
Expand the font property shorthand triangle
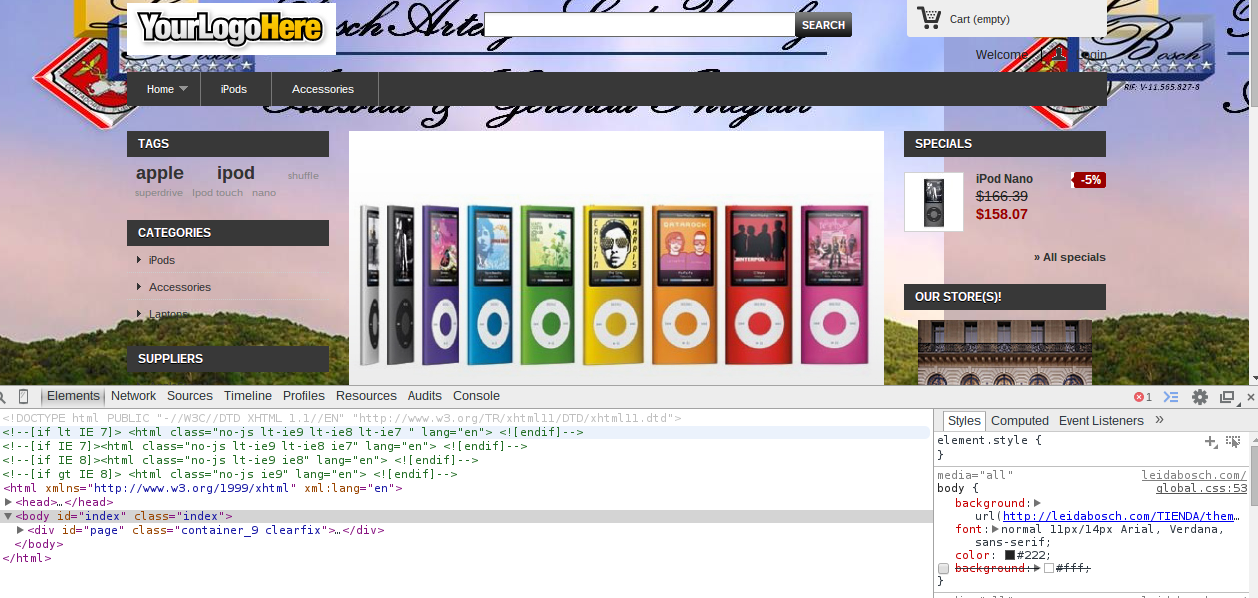(995, 529)
